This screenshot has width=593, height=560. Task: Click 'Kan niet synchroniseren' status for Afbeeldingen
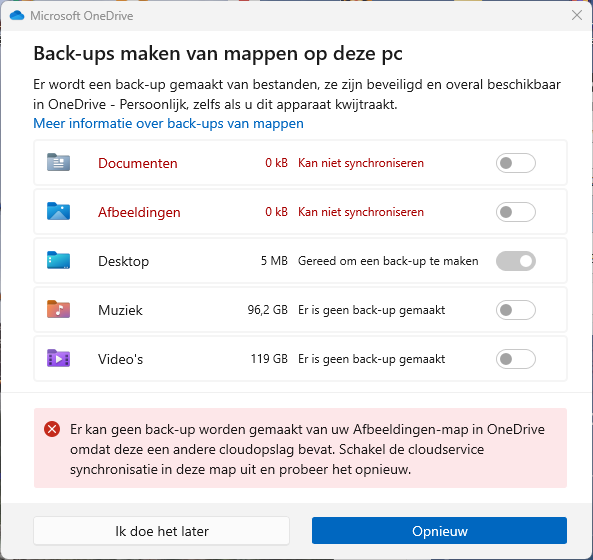click(361, 212)
